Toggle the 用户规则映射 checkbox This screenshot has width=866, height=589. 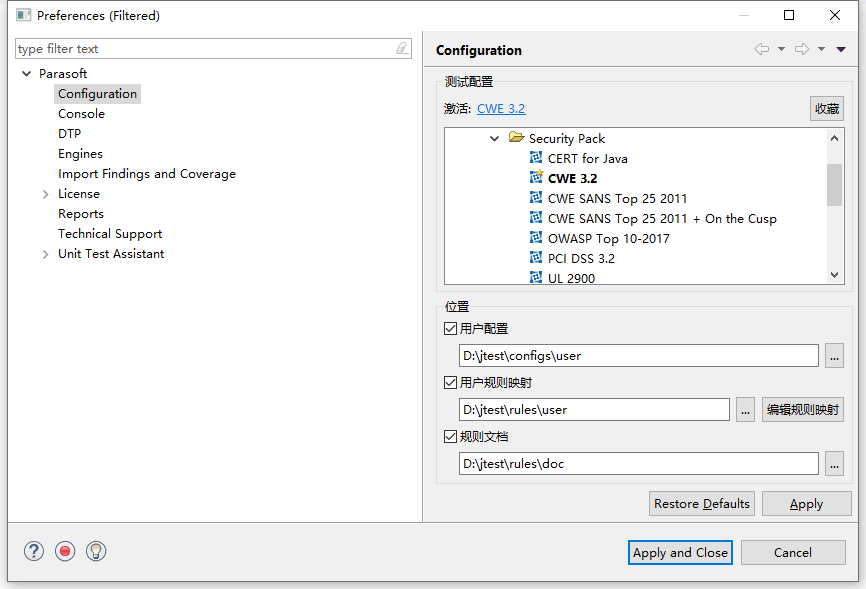pyautogui.click(x=451, y=382)
